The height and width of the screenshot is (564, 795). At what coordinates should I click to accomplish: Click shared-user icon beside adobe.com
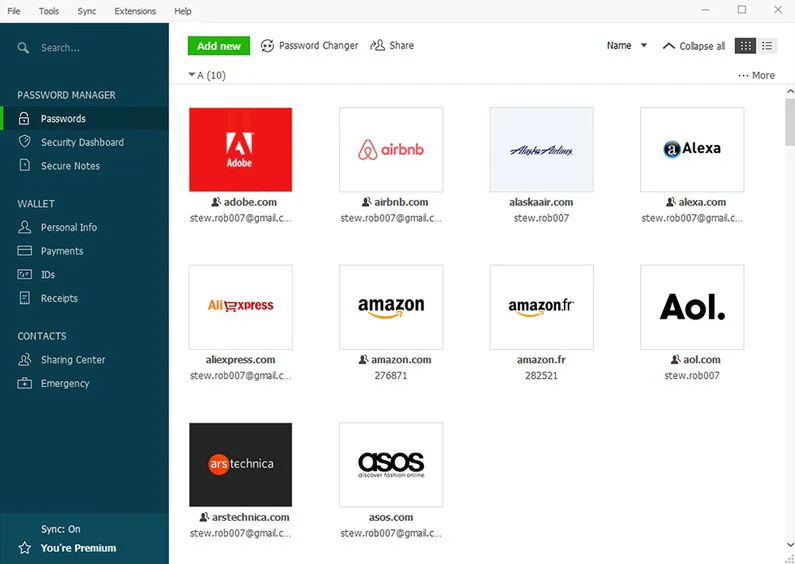click(x=216, y=202)
